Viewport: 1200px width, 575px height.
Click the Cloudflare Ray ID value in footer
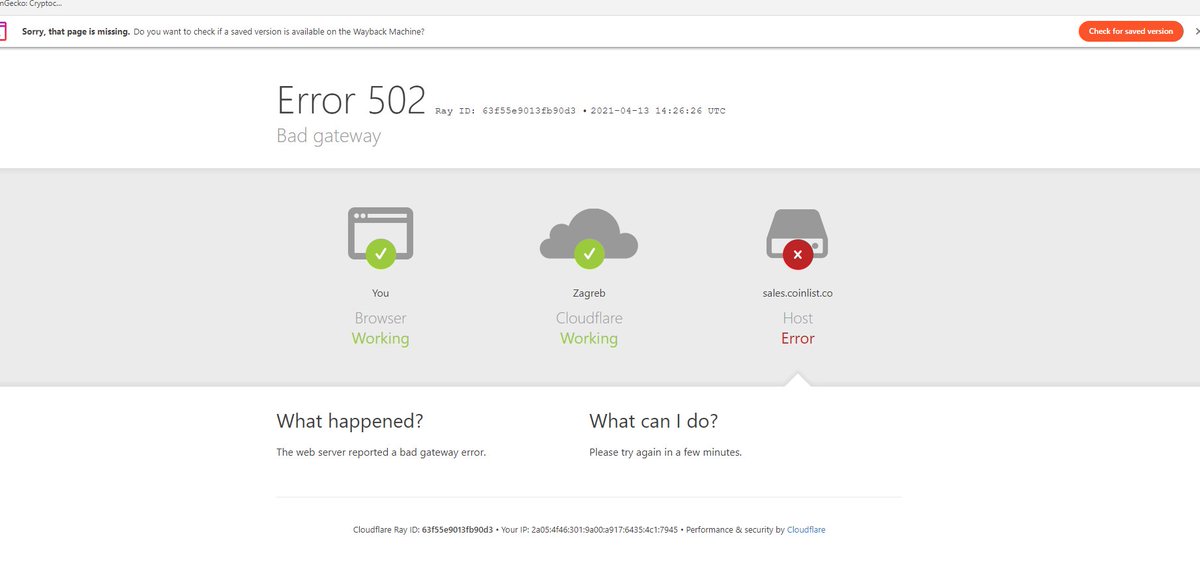tap(457, 530)
